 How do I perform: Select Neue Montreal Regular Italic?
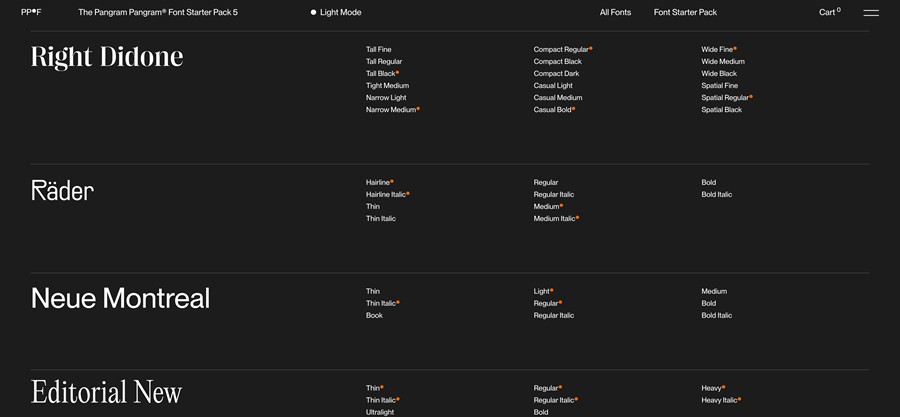(553, 315)
